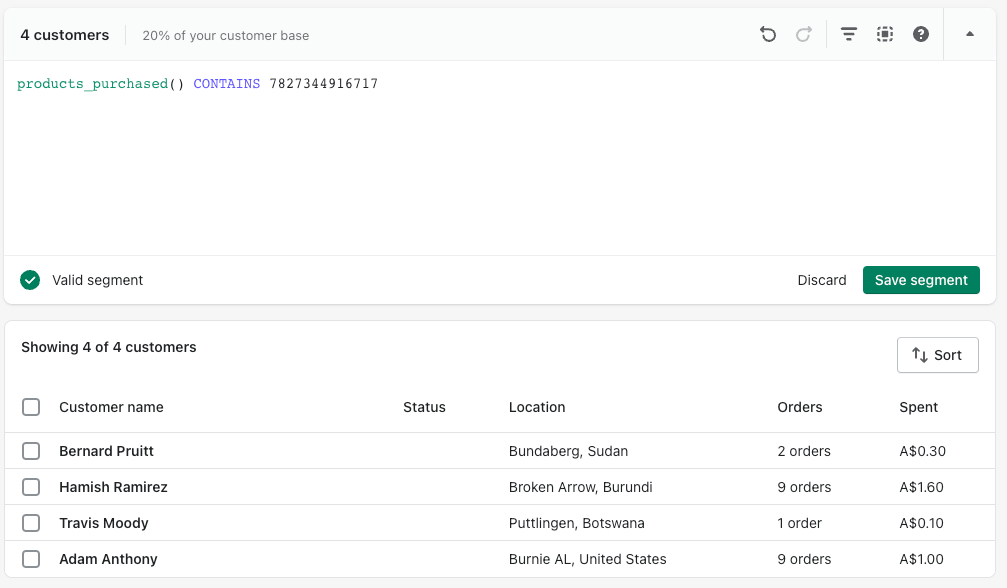Click Save segment button

pyautogui.click(x=921, y=280)
